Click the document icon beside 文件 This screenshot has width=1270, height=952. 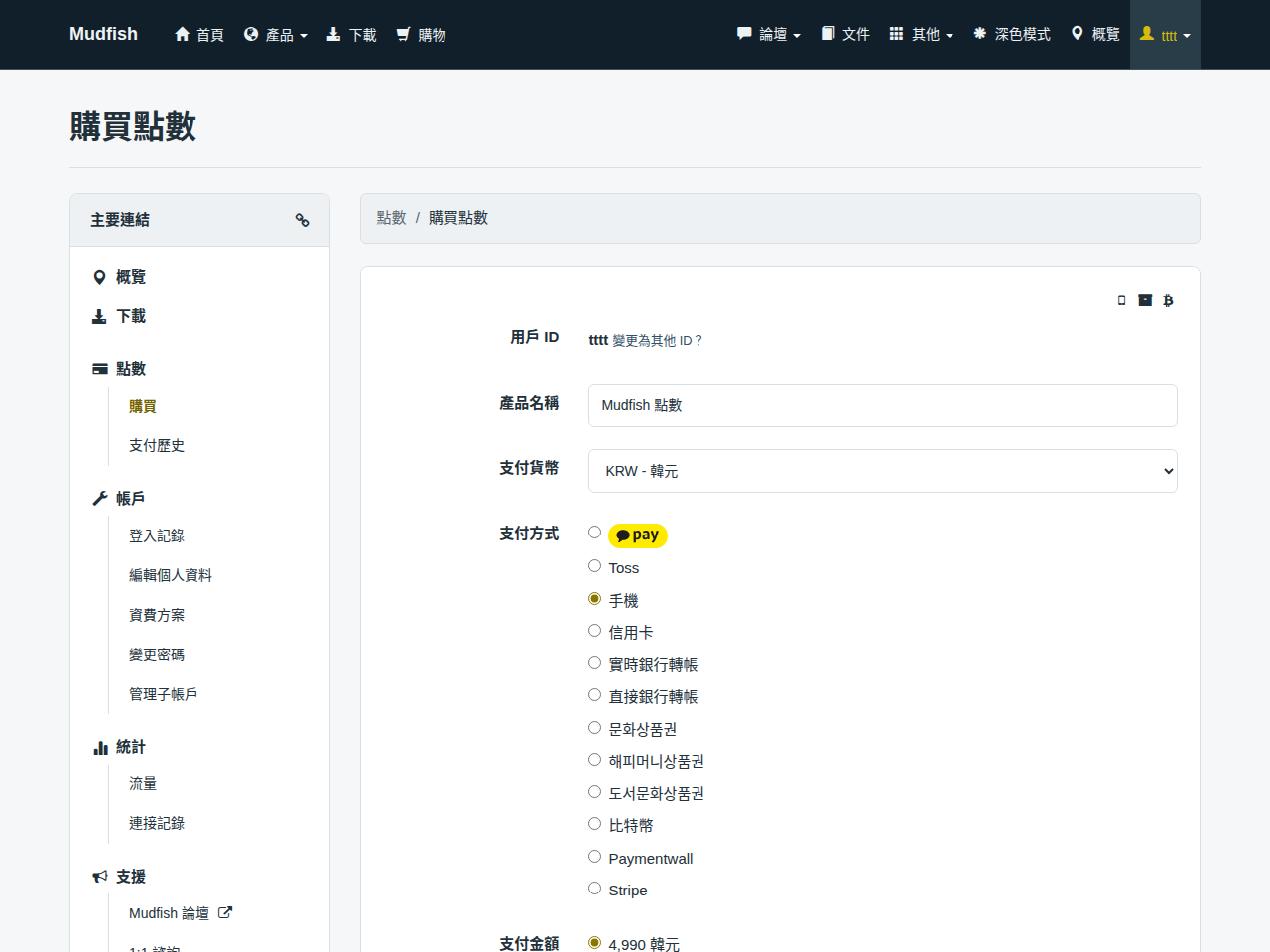tap(827, 34)
